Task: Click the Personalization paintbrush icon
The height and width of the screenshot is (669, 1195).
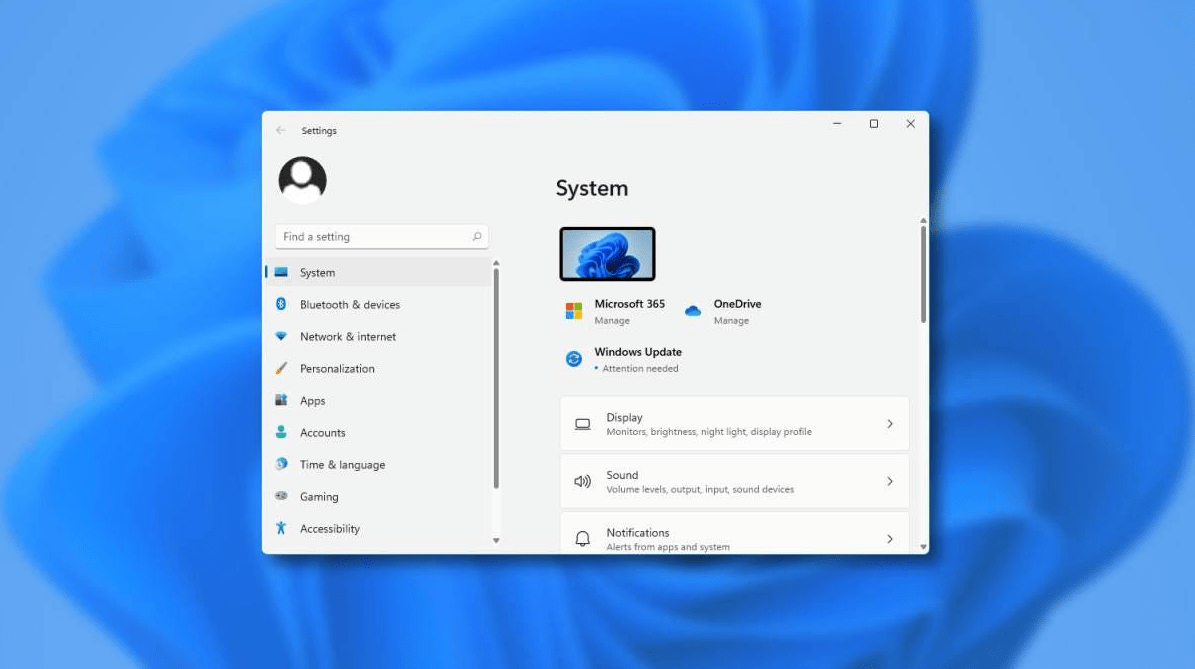Action: coord(281,368)
